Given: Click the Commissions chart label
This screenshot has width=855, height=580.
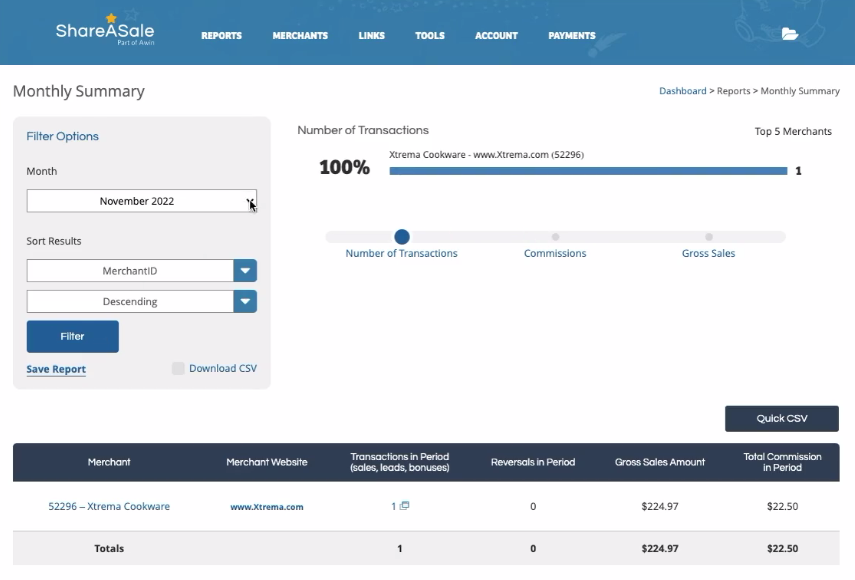Looking at the screenshot, I should click(555, 253).
